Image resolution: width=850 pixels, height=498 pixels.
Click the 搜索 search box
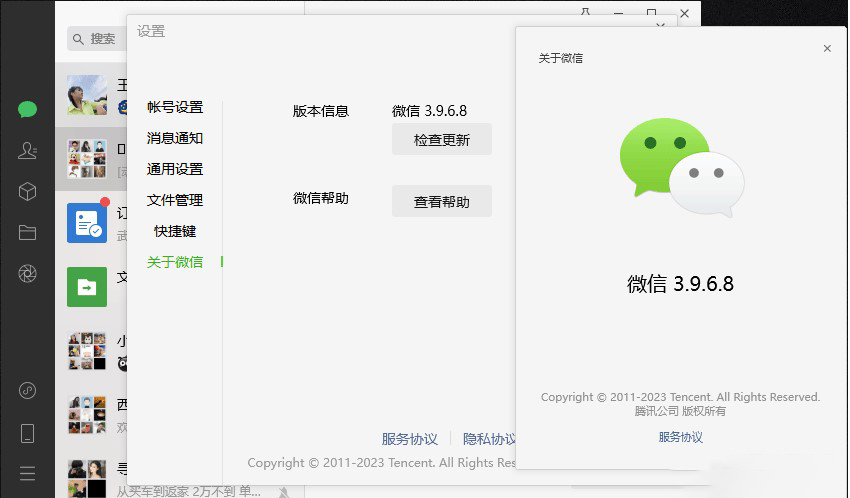click(96, 39)
